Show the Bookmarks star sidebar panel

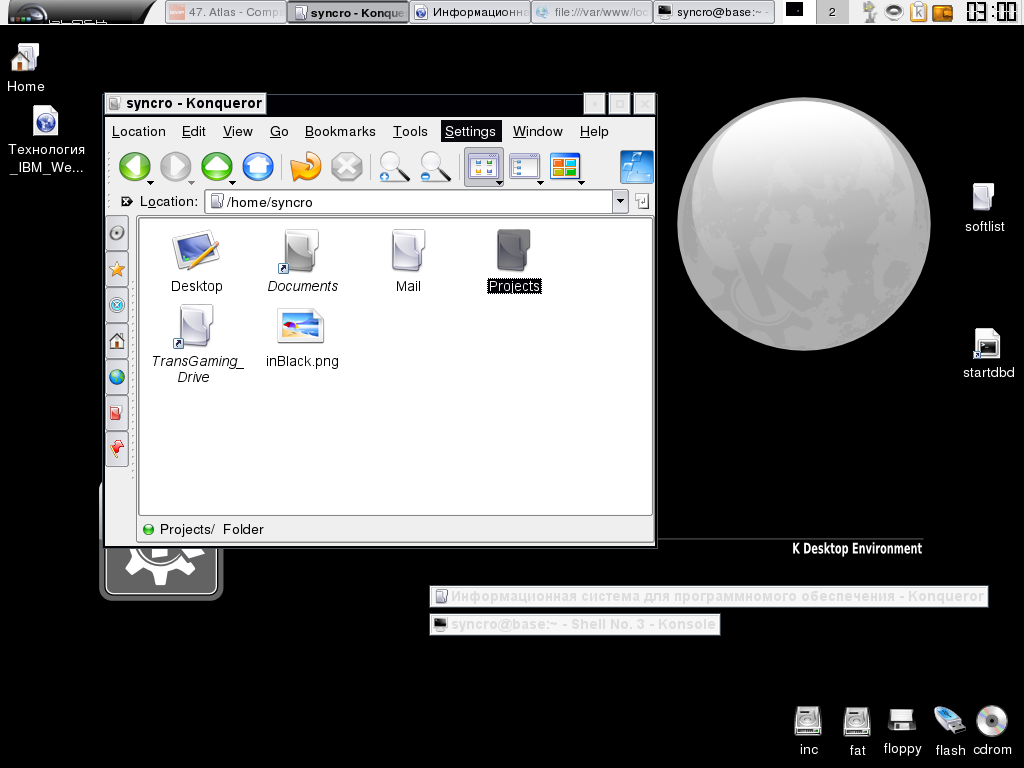tap(117, 269)
